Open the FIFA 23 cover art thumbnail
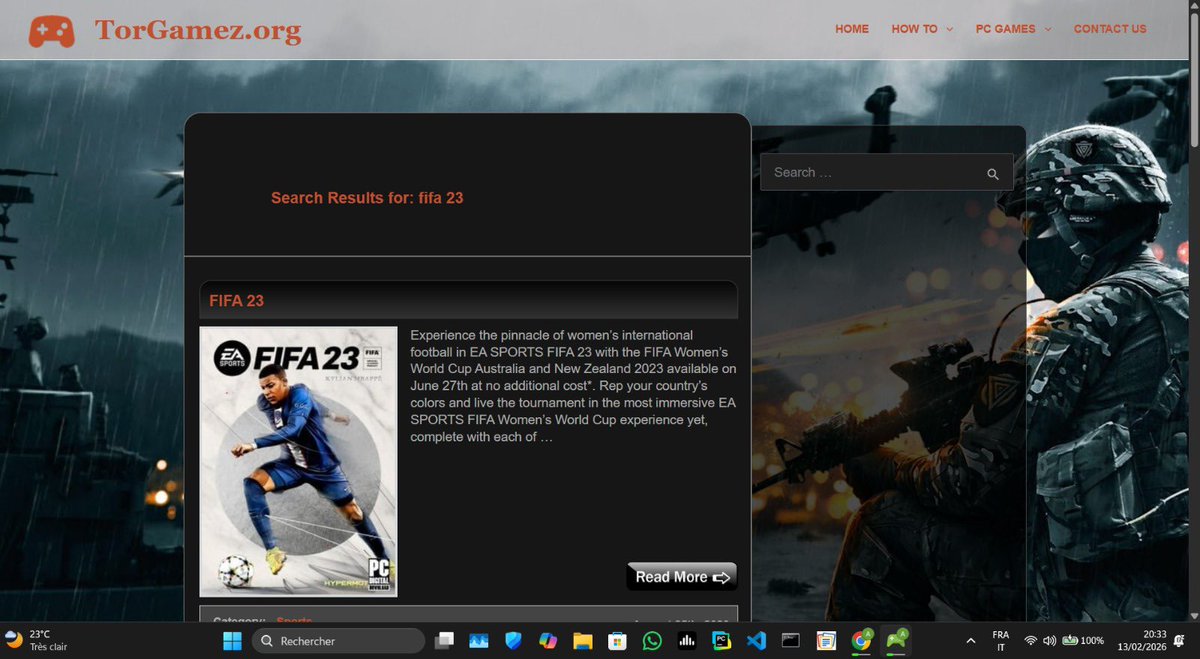Screen dimensions: 1200x659 tap(298, 462)
